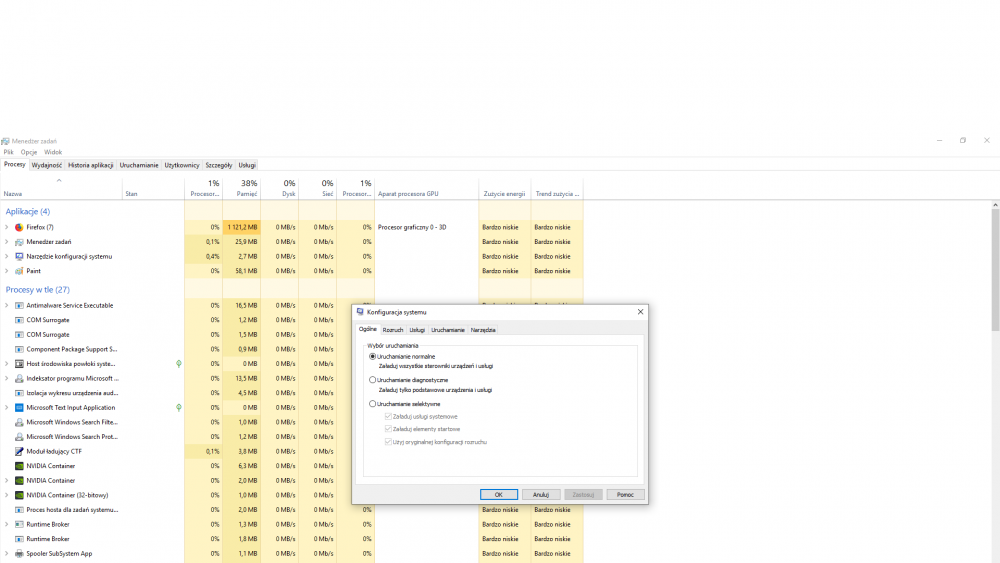Switch to Wydajność tab

click(x=47, y=165)
